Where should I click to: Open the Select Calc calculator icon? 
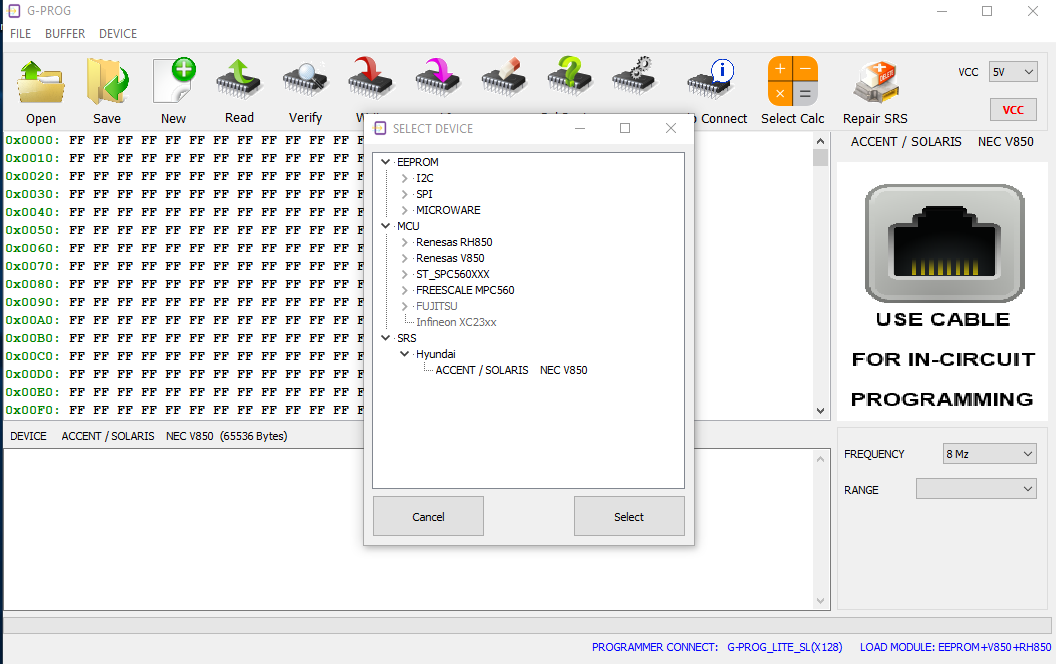(793, 81)
